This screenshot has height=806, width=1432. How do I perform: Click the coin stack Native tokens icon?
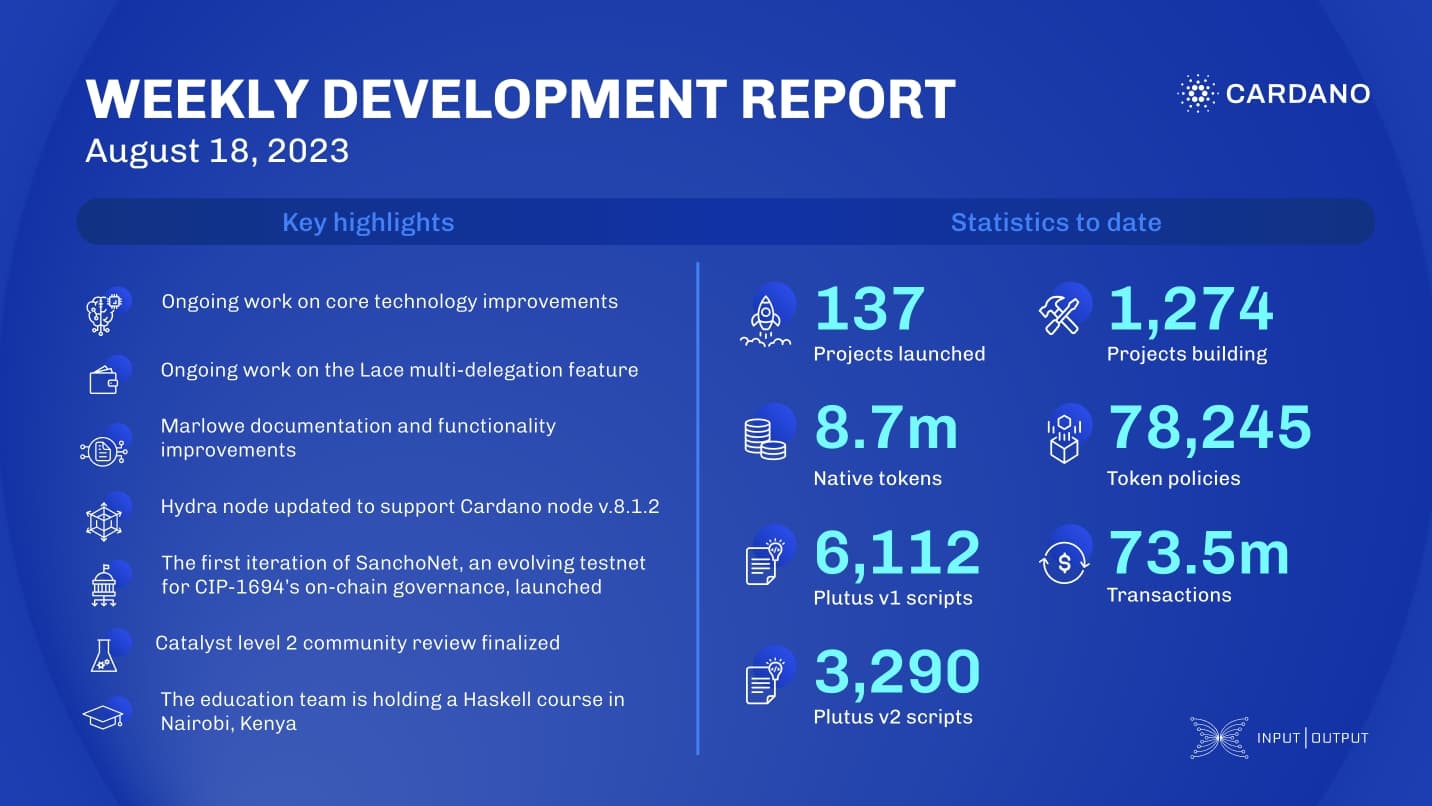click(765, 438)
